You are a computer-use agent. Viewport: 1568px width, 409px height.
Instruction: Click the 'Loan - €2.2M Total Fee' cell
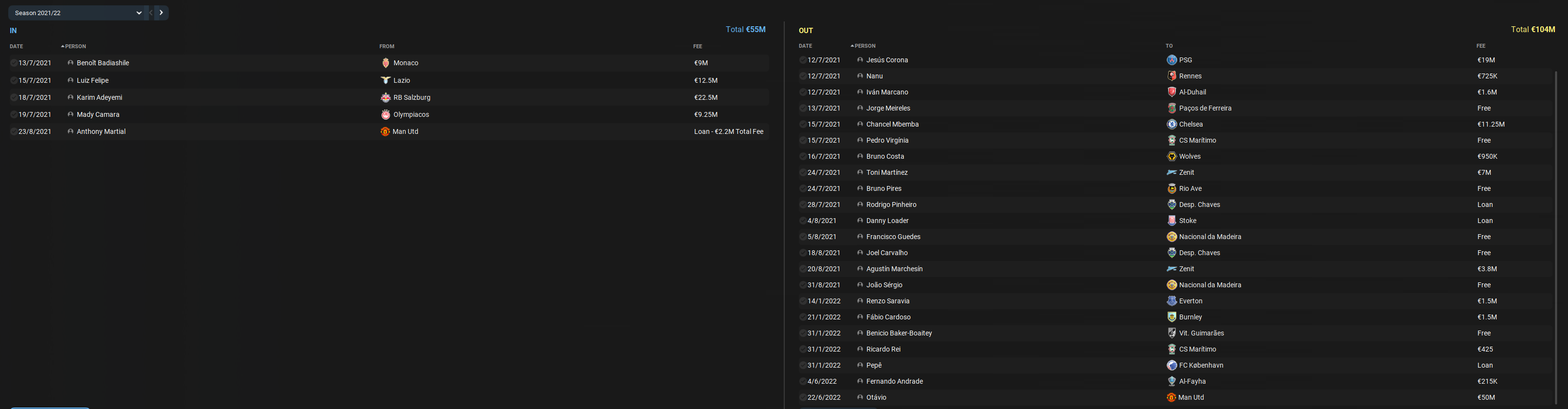pyautogui.click(x=729, y=131)
